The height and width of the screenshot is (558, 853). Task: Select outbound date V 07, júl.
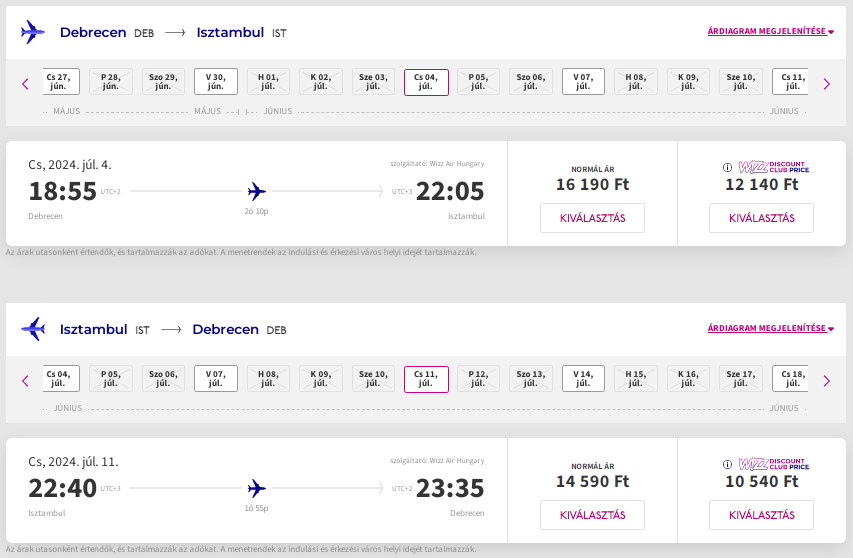(583, 82)
